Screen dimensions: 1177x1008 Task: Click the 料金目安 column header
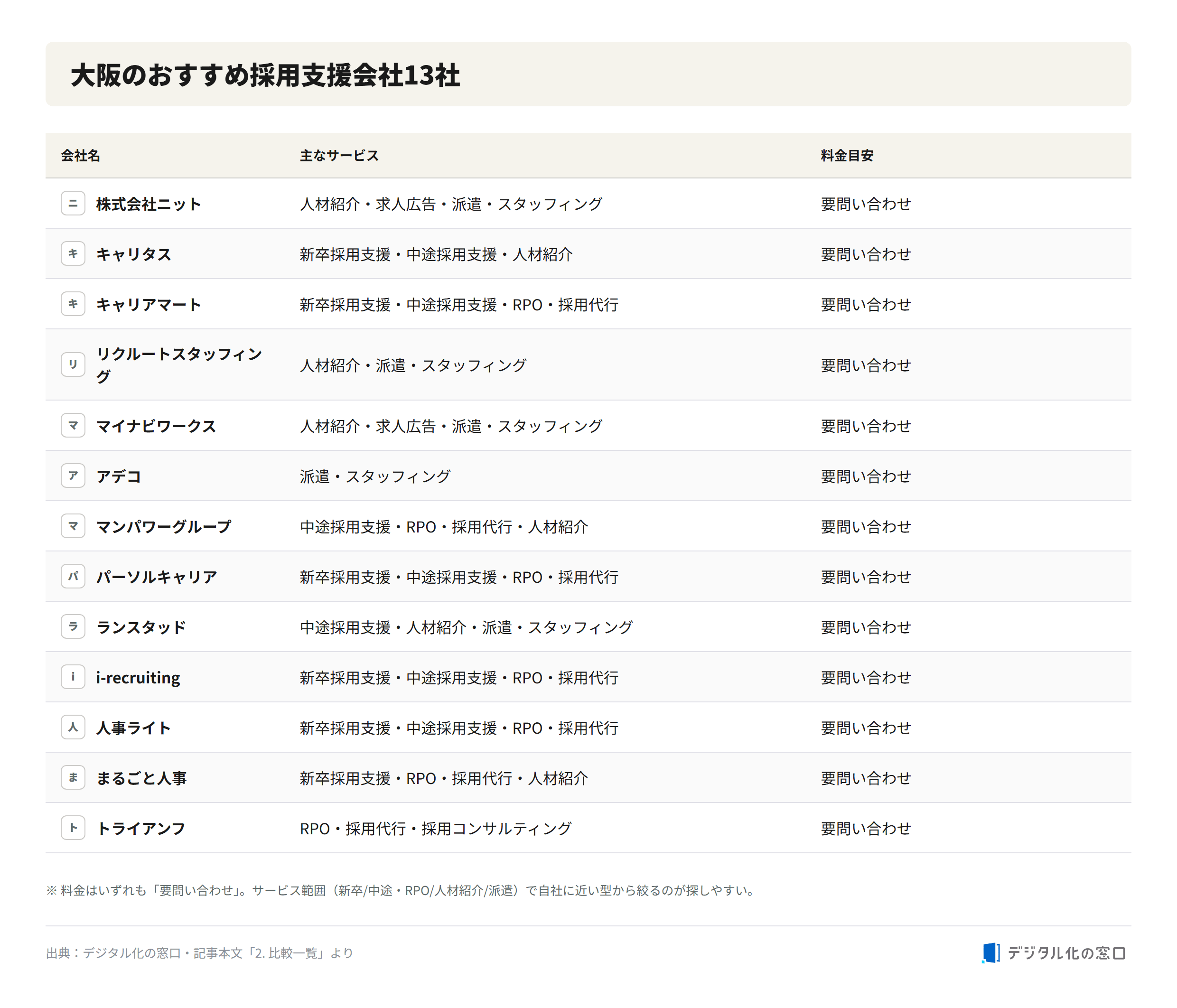pos(847,156)
